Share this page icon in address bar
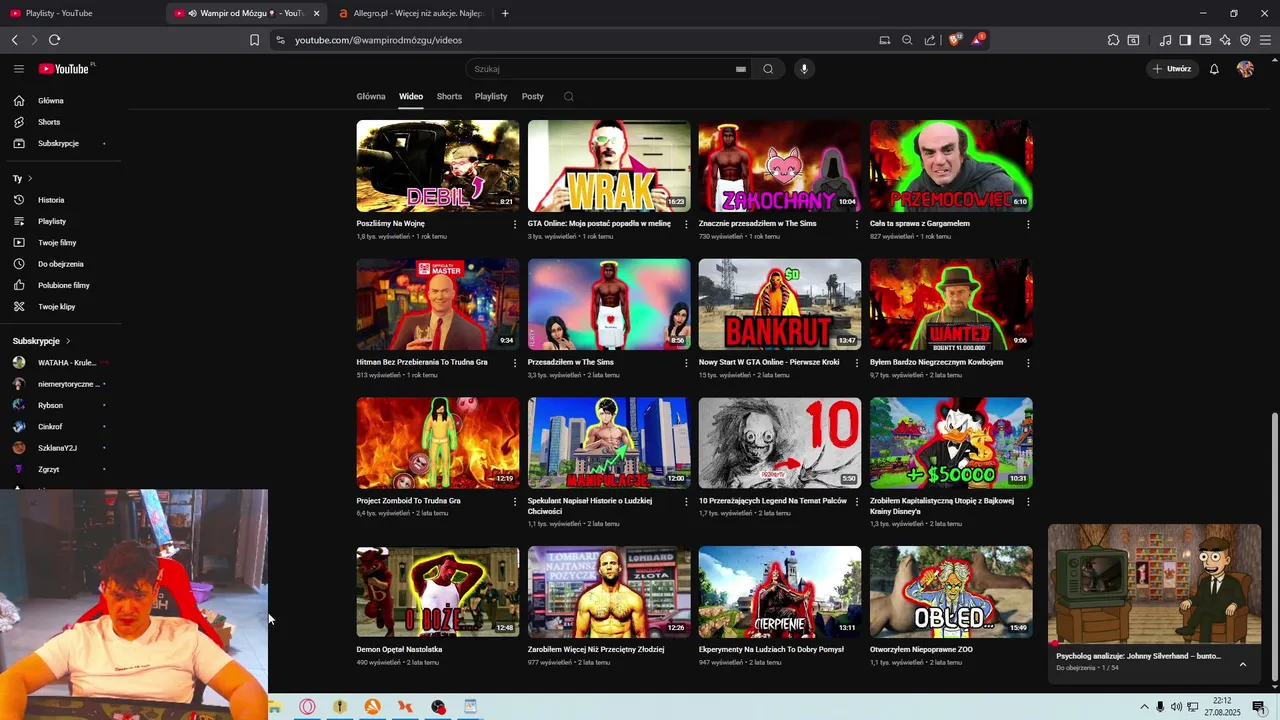 coord(930,40)
